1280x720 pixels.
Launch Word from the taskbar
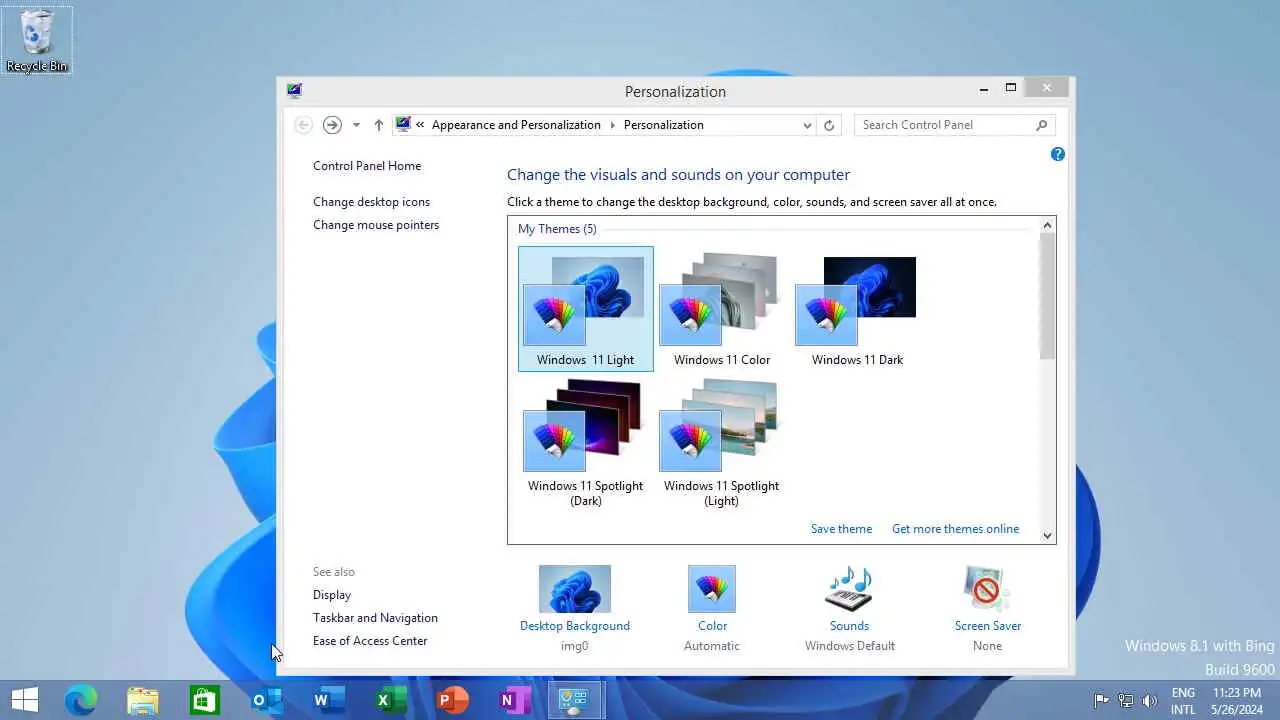point(328,700)
